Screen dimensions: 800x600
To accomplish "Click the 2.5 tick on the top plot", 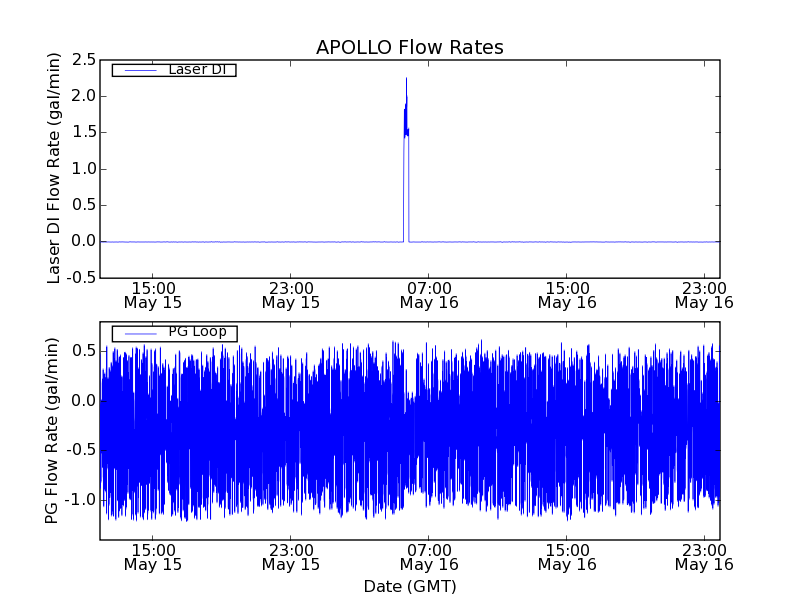I will (84, 59).
